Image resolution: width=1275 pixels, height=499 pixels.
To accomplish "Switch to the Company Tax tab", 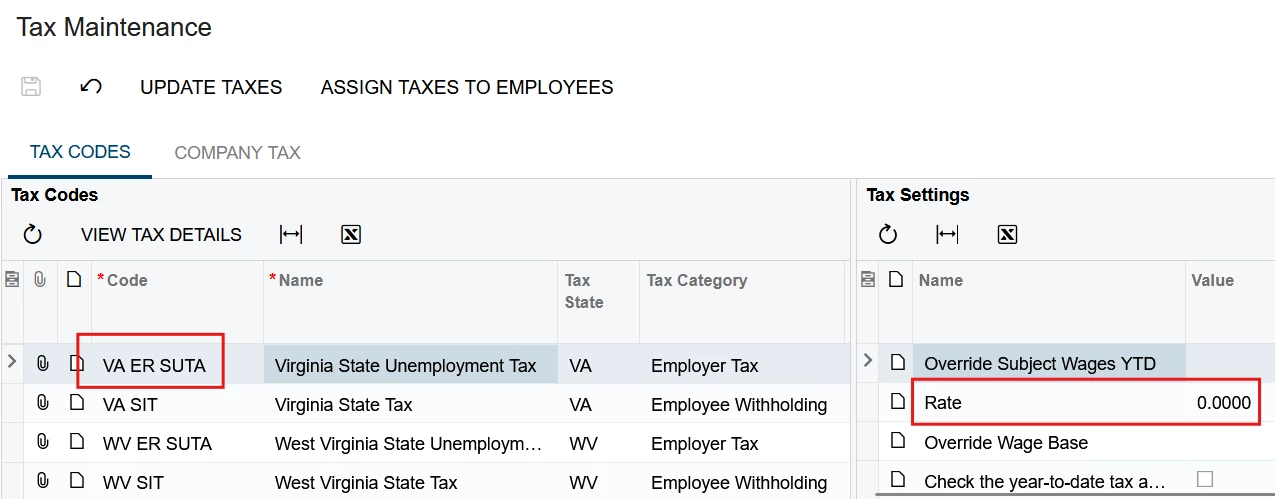I will point(238,153).
